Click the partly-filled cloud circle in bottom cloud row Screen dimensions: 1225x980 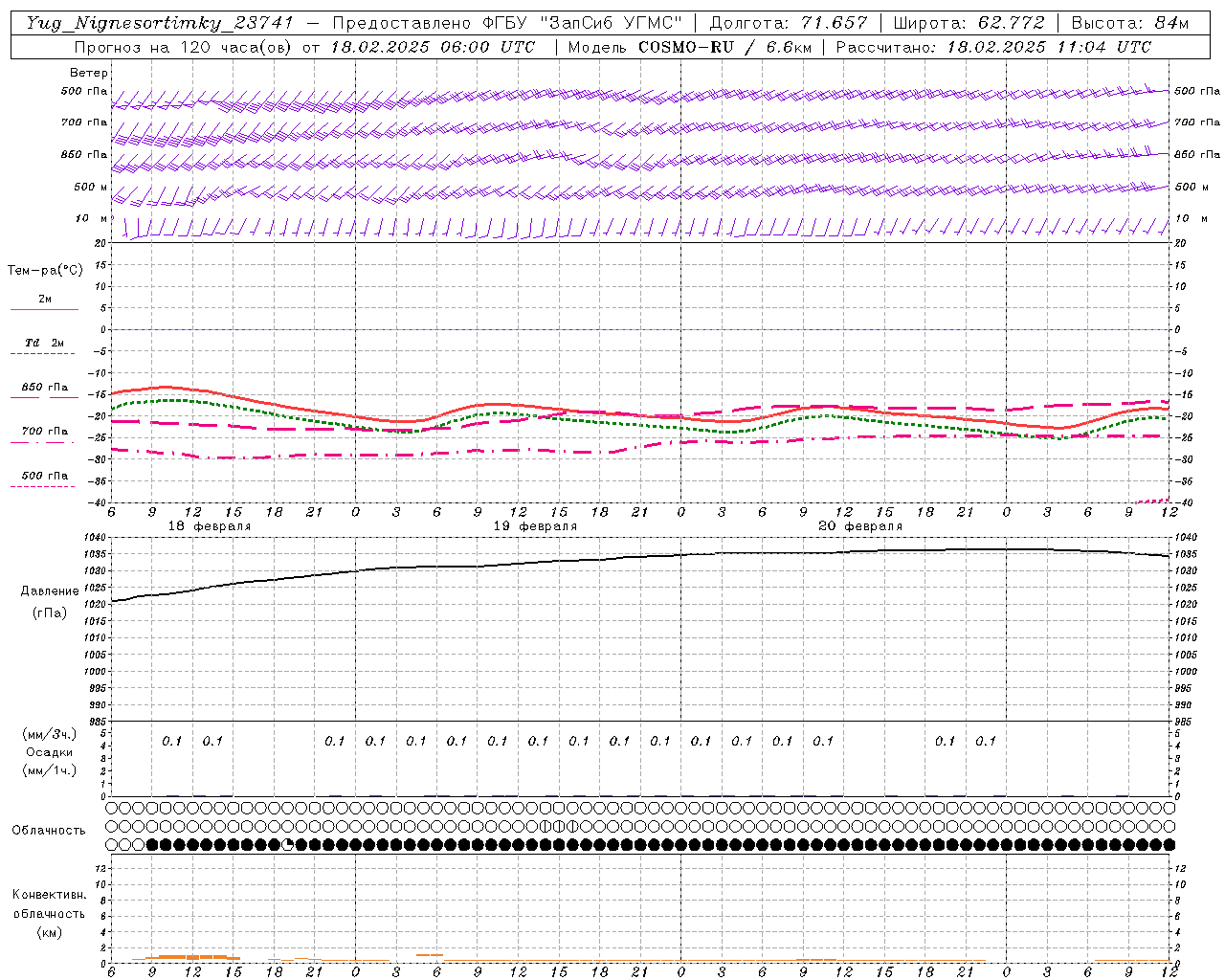click(x=288, y=844)
